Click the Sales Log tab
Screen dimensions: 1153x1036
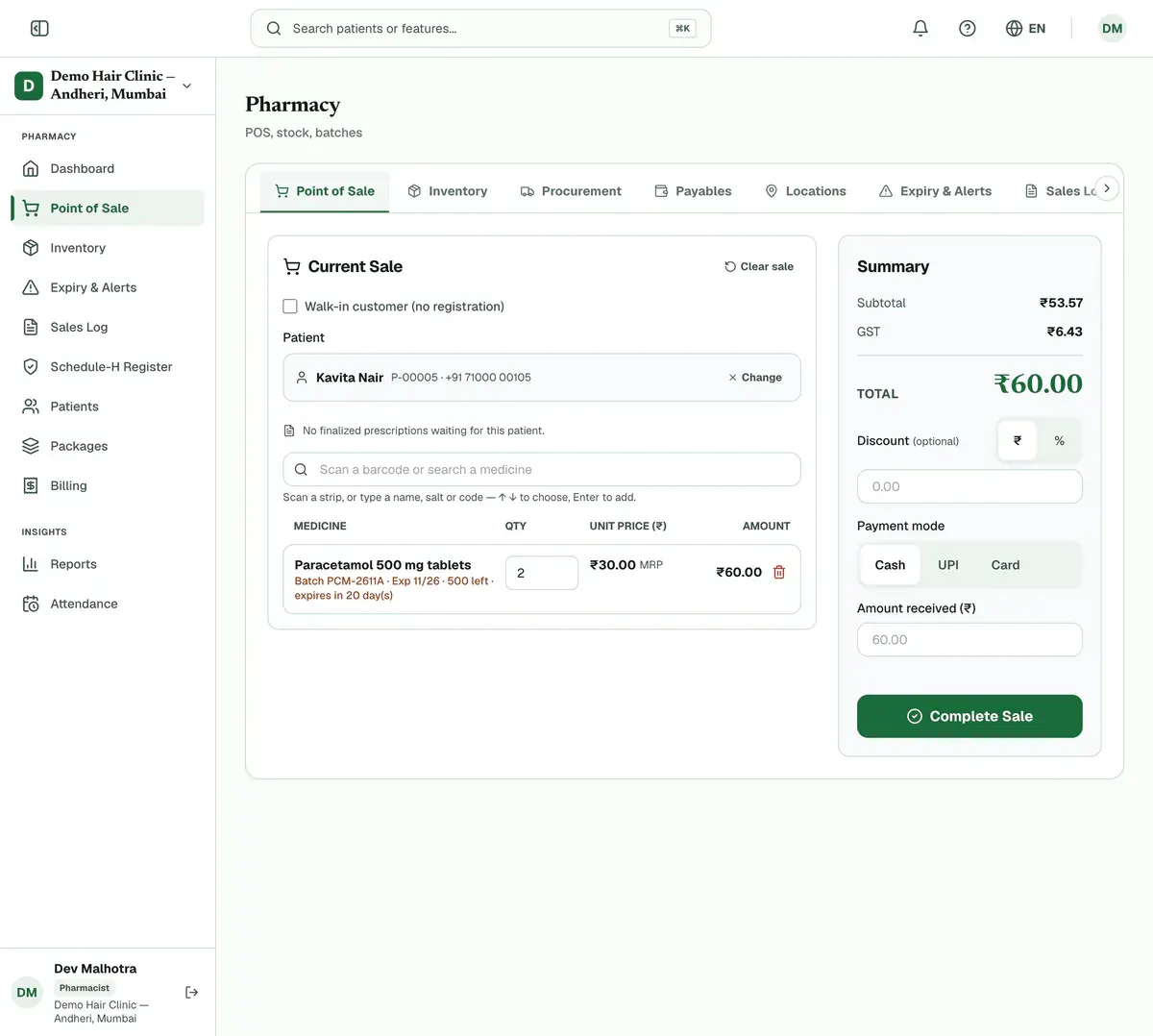click(1061, 191)
